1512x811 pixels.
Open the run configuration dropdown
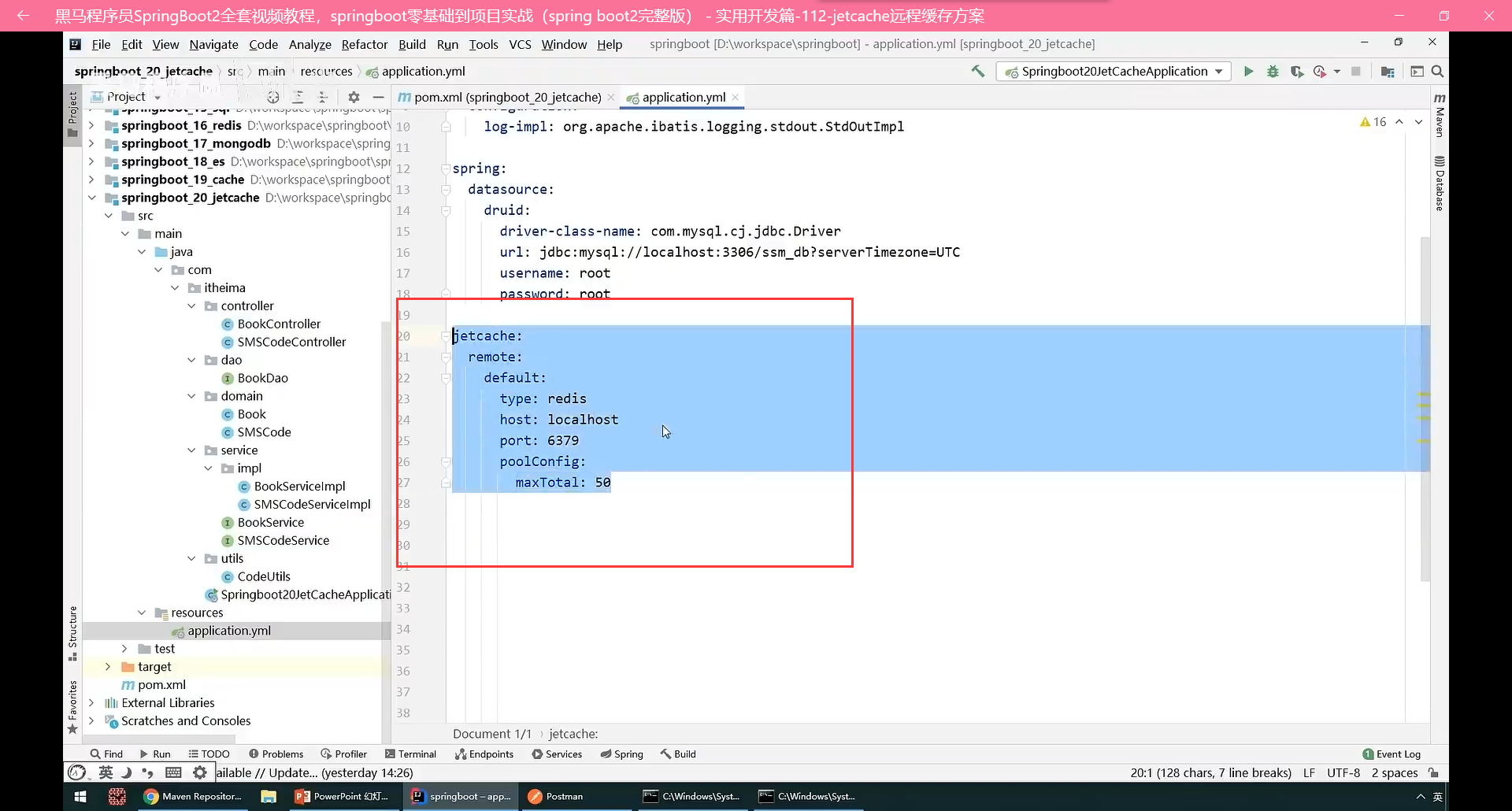pyautogui.click(x=1114, y=72)
